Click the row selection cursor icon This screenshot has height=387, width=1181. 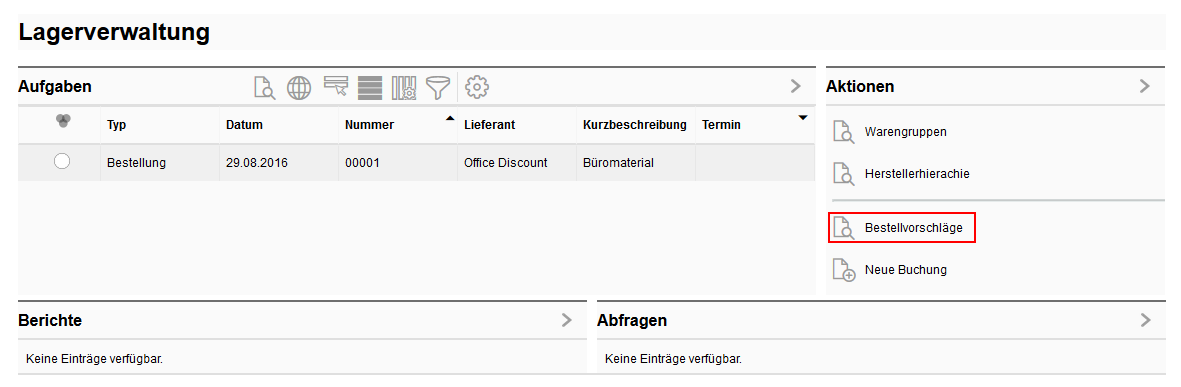click(335, 87)
